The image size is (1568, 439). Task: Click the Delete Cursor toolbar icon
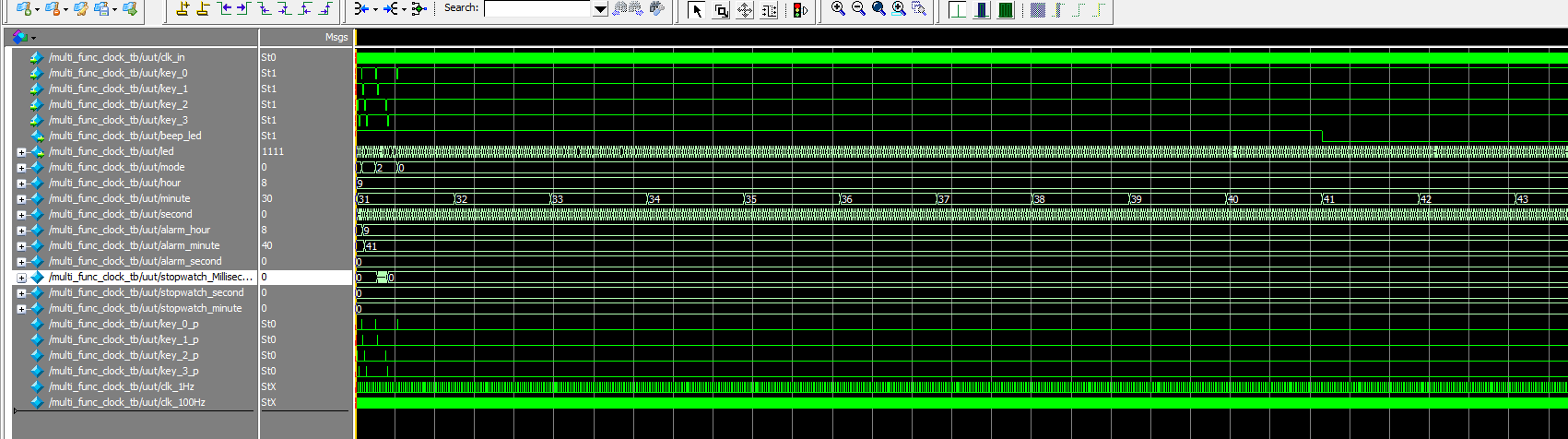(203, 8)
